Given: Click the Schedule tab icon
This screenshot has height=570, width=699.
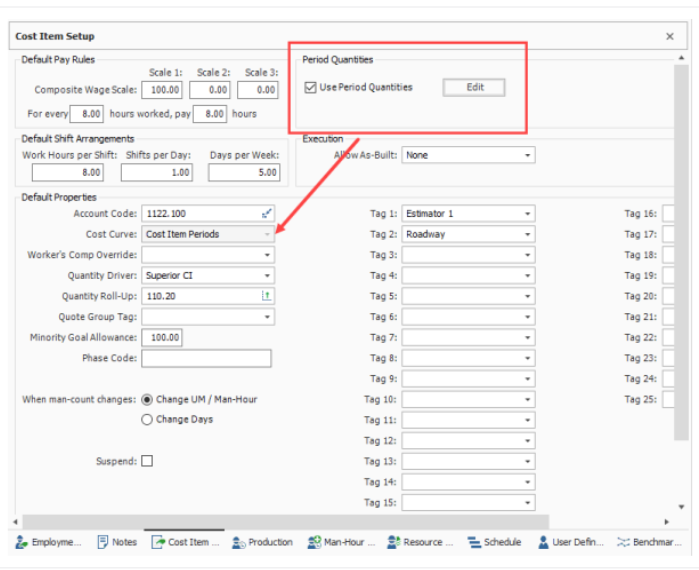Looking at the screenshot, I should 474,542.
